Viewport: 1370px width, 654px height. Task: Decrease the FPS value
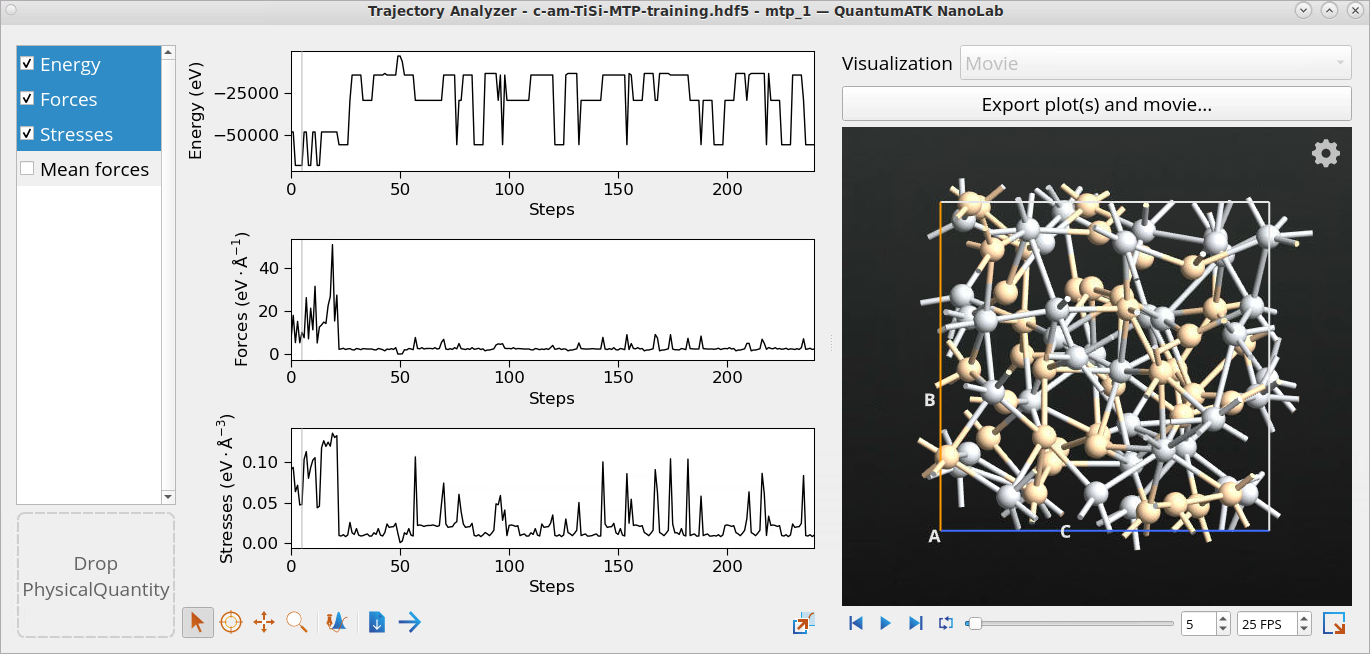click(1304, 629)
